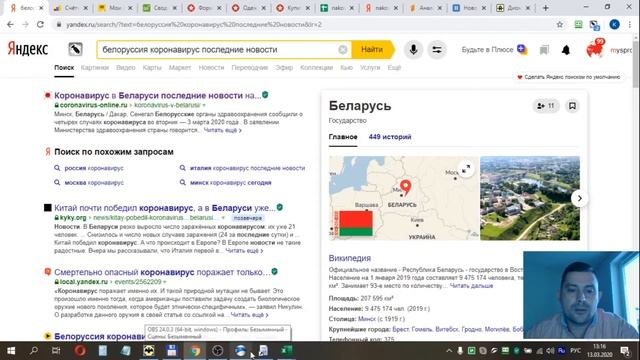This screenshot has height=360, width=640.
Task: Switch to Chrome in the taskbar
Action: click(195, 351)
